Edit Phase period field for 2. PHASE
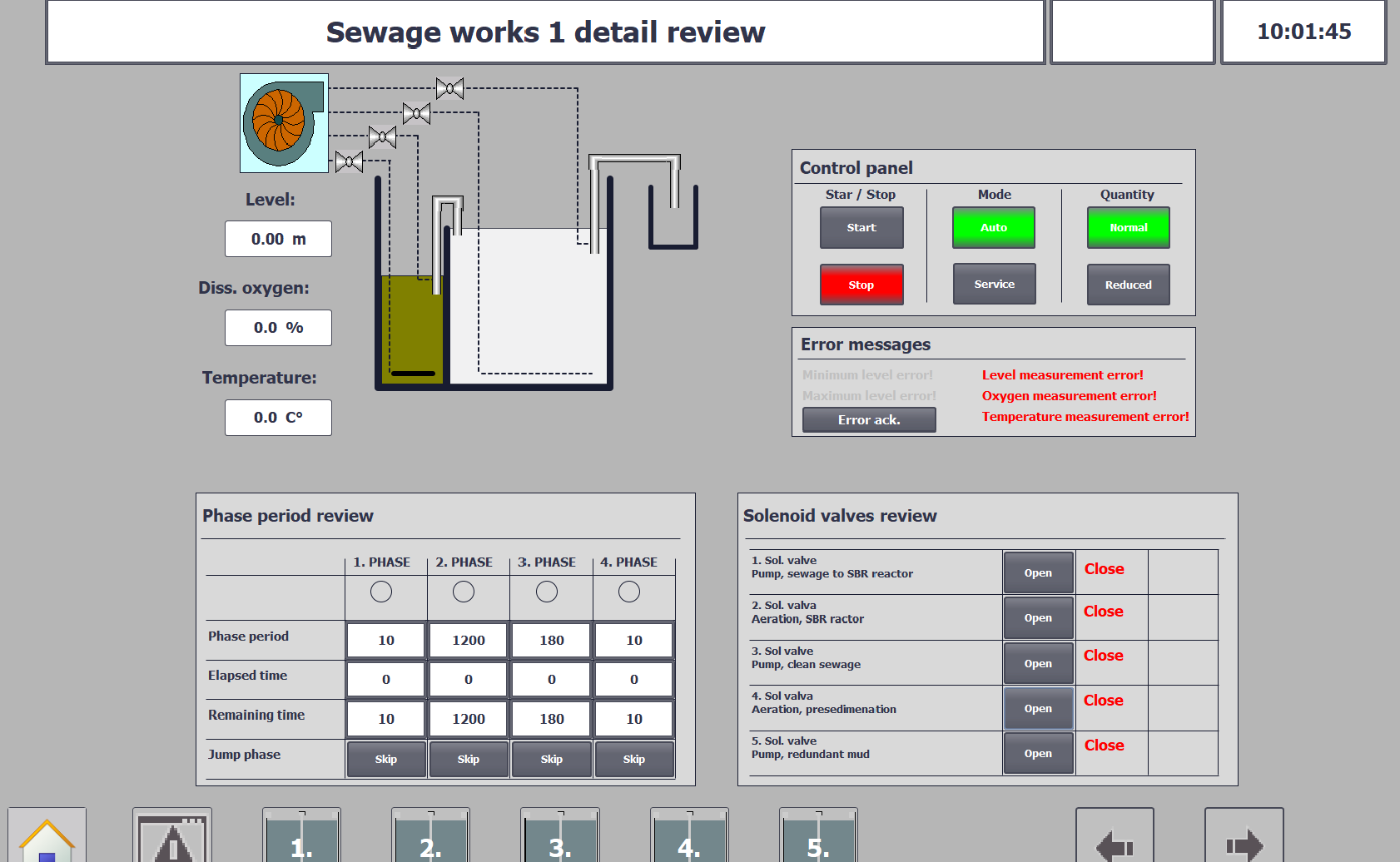Viewport: 1400px width, 862px height. (x=469, y=640)
